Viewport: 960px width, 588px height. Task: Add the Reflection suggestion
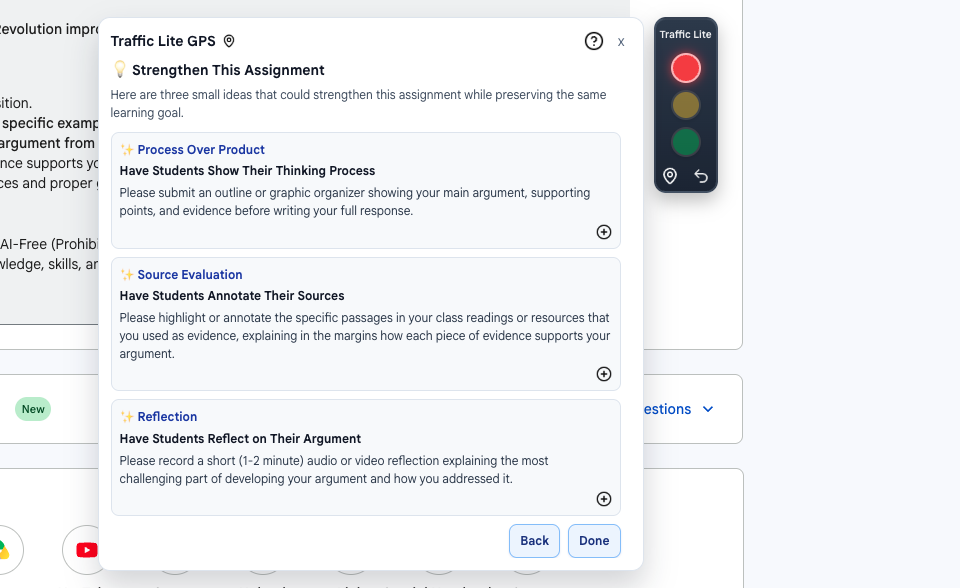tap(604, 499)
